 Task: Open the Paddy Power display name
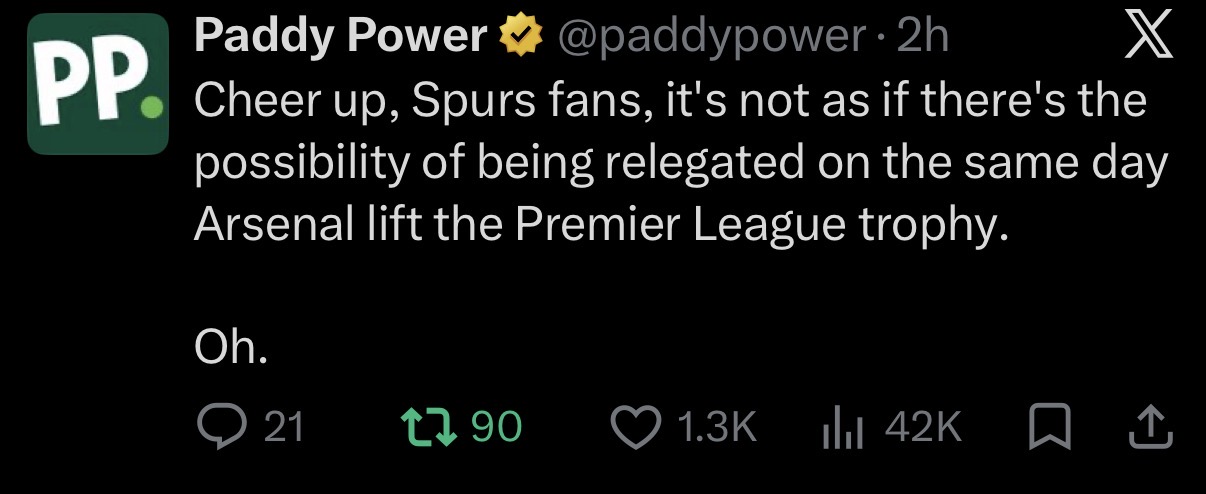339,38
